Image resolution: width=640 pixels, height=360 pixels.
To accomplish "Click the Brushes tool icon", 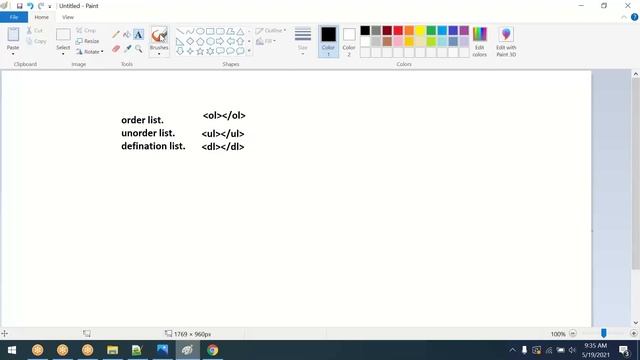I will click(x=159, y=35).
